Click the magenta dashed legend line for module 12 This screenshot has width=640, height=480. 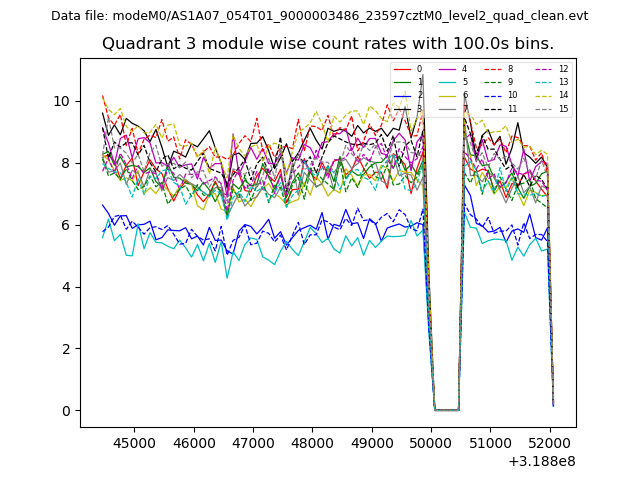pyautogui.click(x=543, y=69)
